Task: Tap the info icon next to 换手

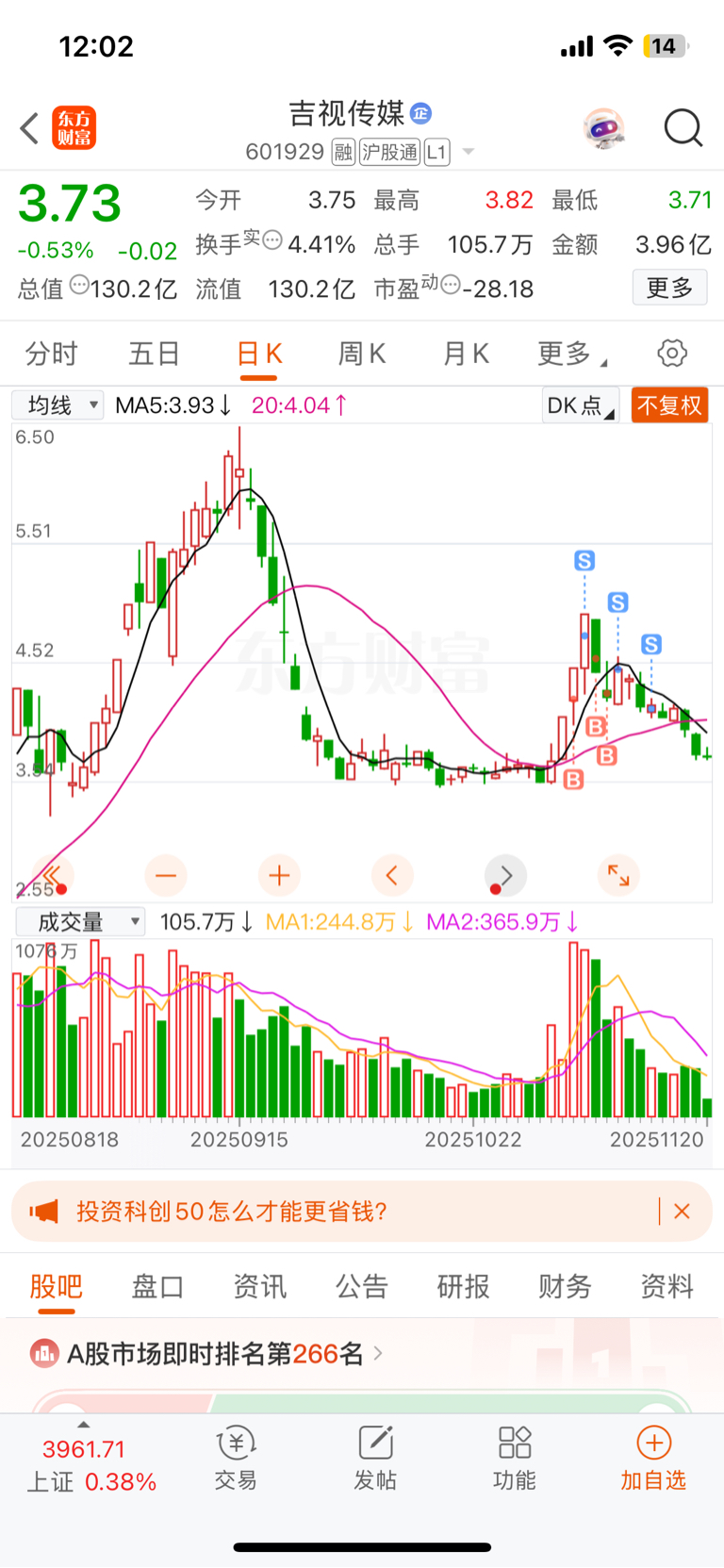Action: (x=271, y=240)
